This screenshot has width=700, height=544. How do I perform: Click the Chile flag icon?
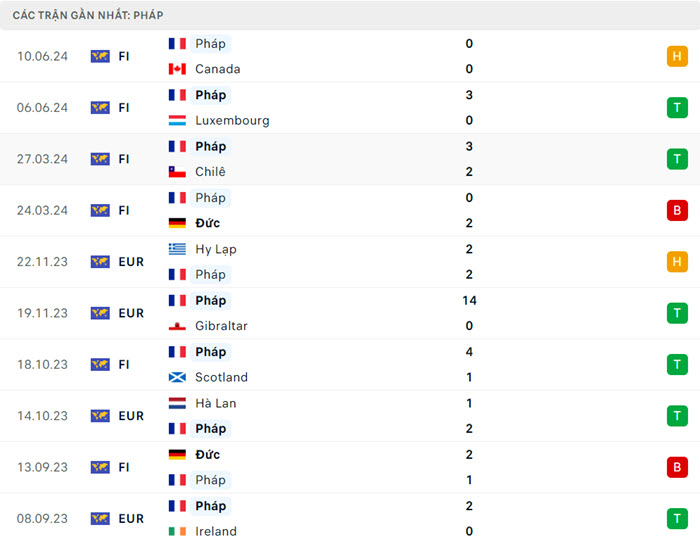177,172
